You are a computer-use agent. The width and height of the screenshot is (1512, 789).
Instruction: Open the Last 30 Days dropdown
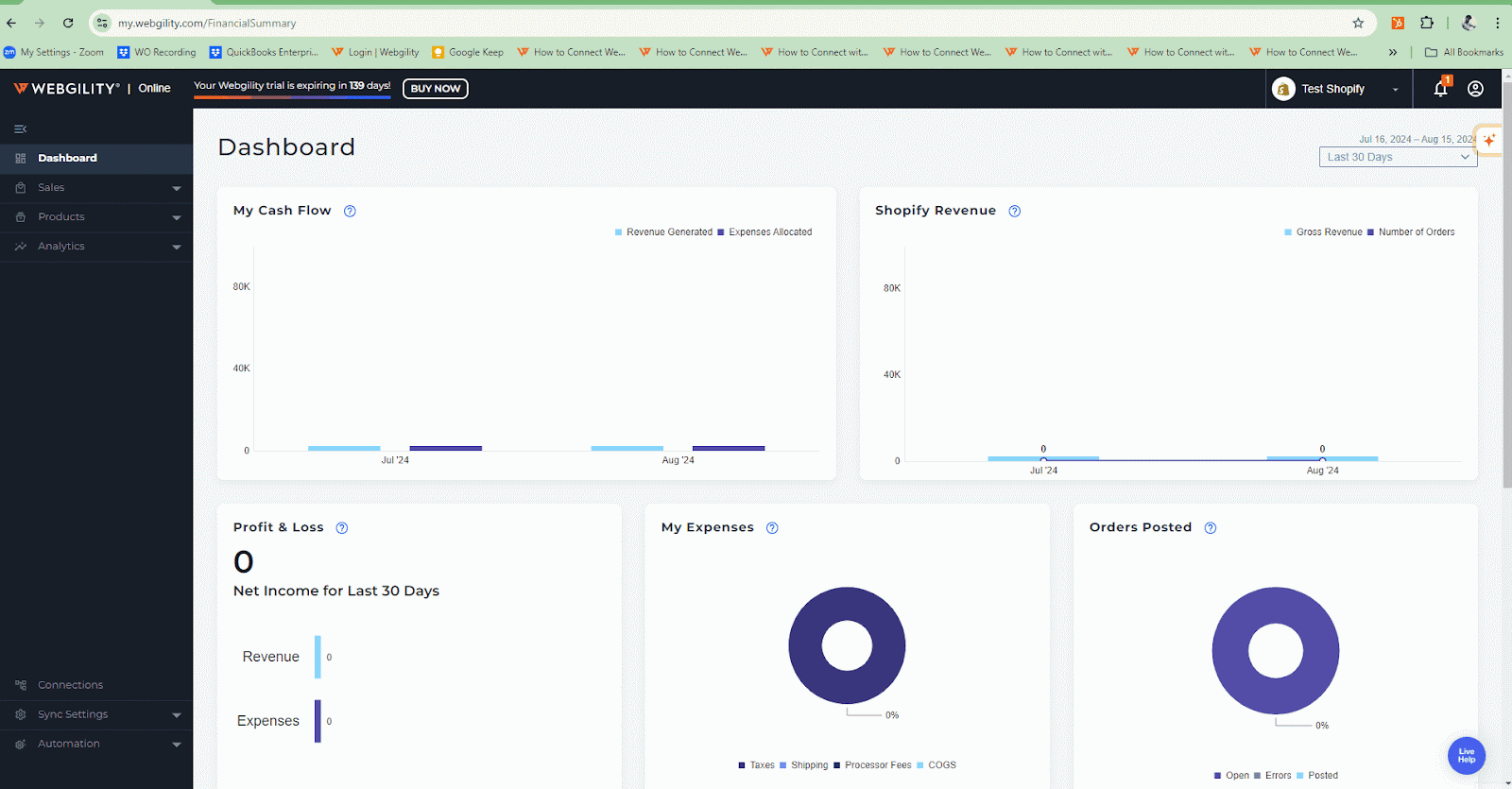pos(1398,157)
